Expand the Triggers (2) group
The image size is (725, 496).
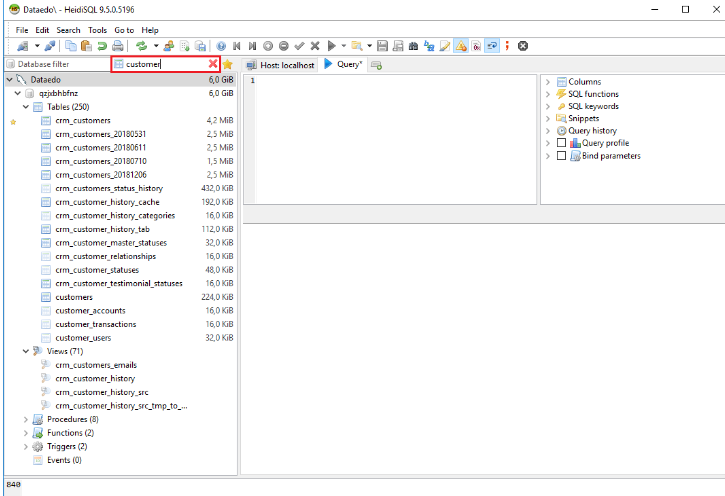click(26, 447)
